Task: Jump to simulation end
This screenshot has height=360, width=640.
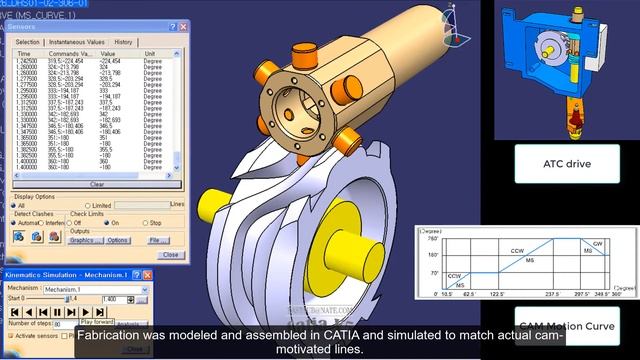Action: pos(100,312)
